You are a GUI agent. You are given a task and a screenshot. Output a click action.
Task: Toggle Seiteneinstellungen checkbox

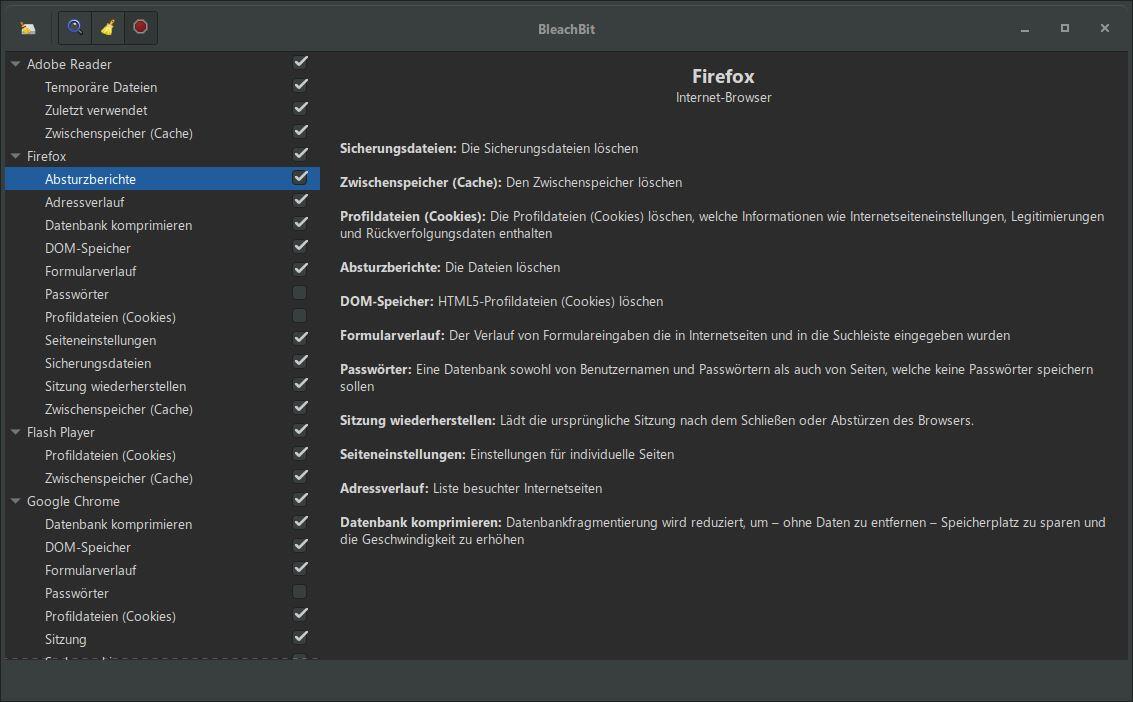click(300, 338)
